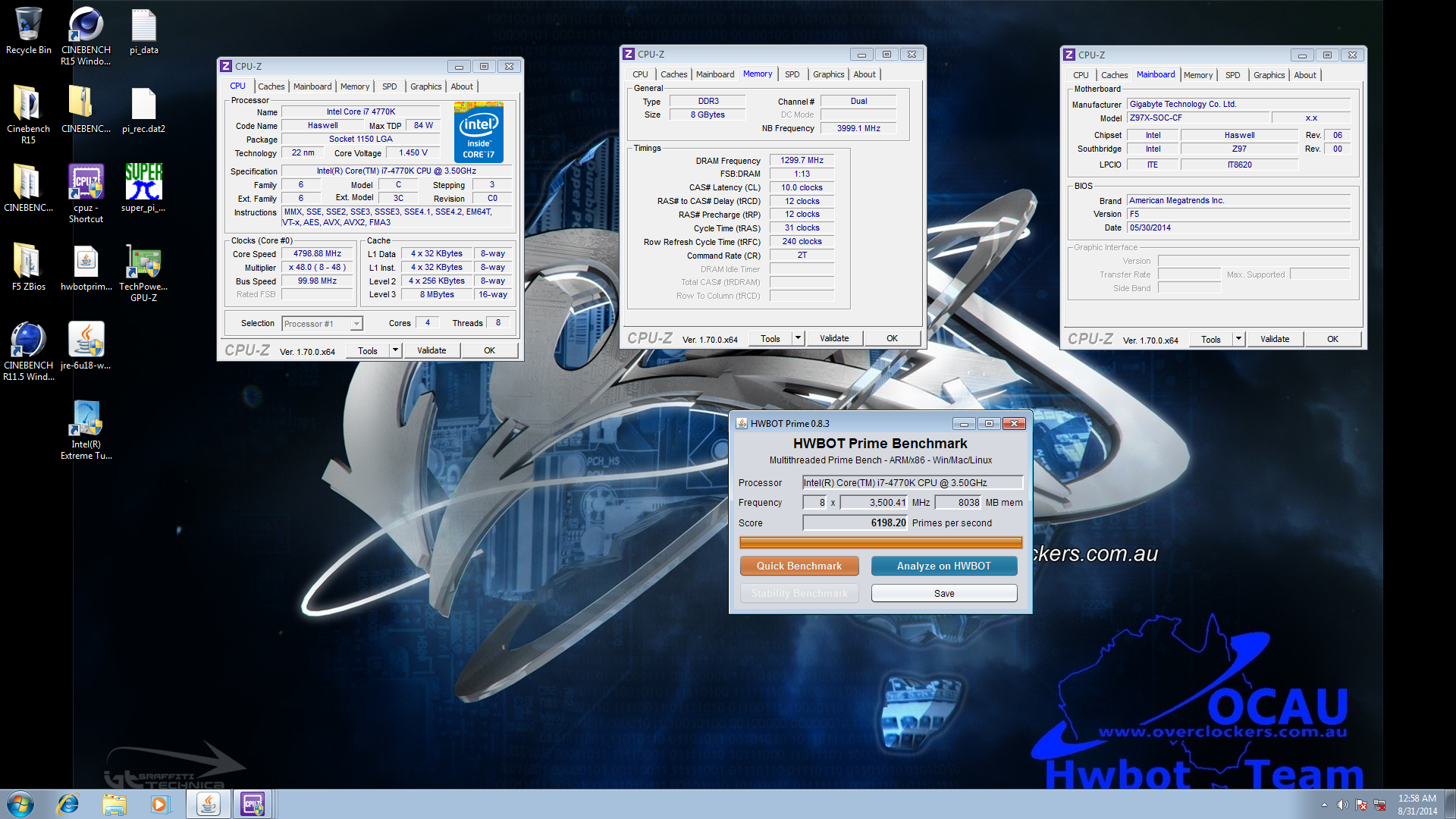Image resolution: width=1456 pixels, height=819 pixels.
Task: Click OK in the CPU tab window
Action: tap(489, 350)
